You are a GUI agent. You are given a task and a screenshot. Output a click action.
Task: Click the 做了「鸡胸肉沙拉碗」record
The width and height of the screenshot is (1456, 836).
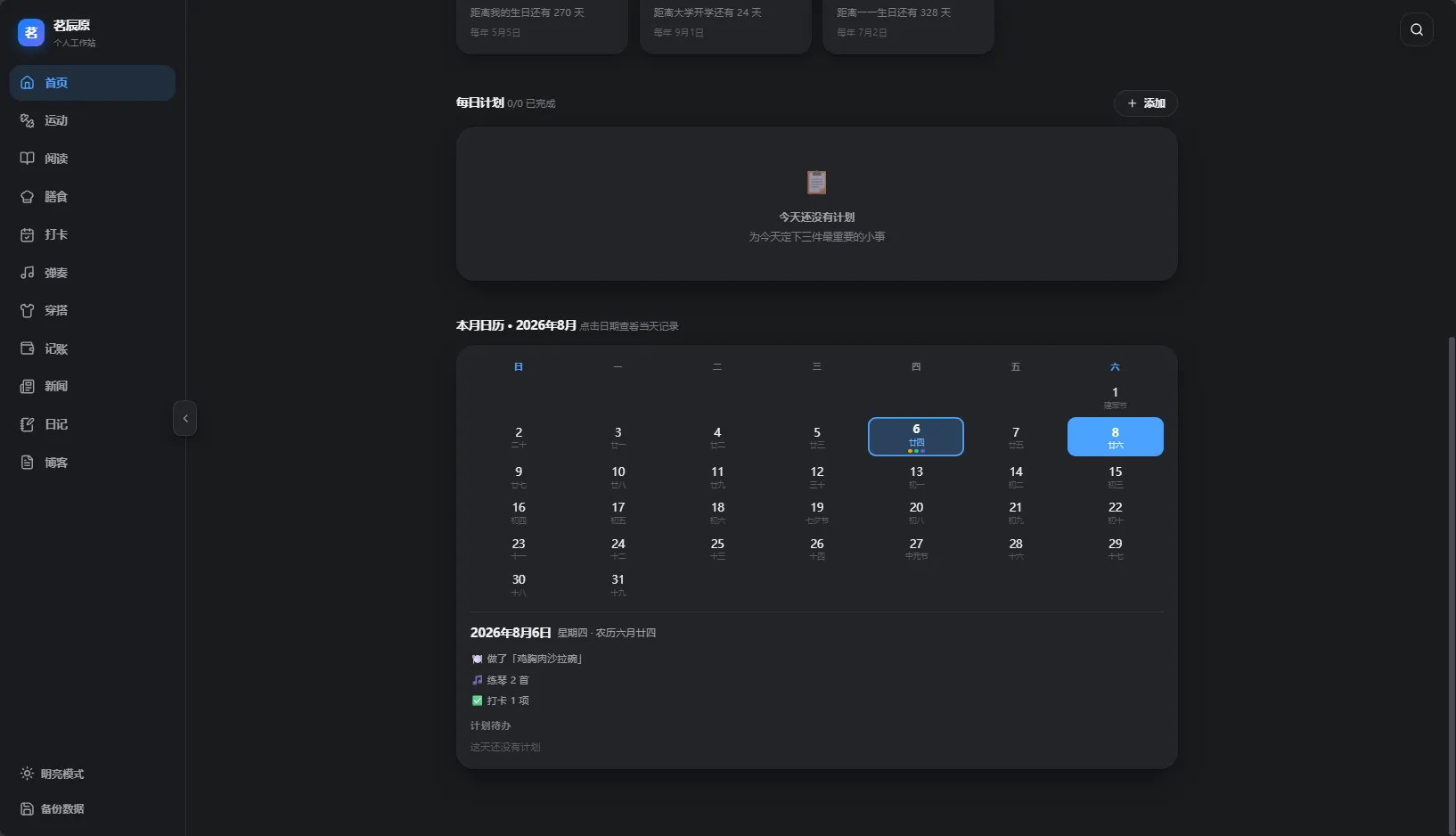[528, 659]
